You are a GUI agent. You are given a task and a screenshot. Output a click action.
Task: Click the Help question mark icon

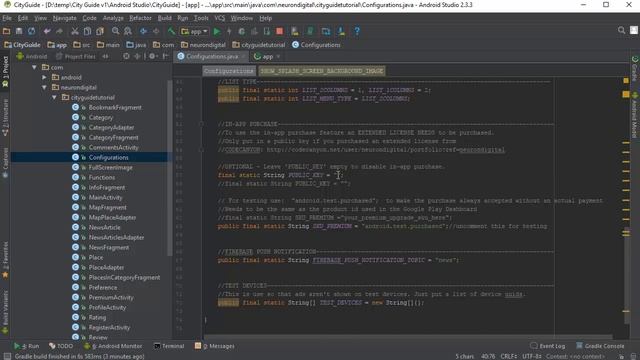(357, 31)
